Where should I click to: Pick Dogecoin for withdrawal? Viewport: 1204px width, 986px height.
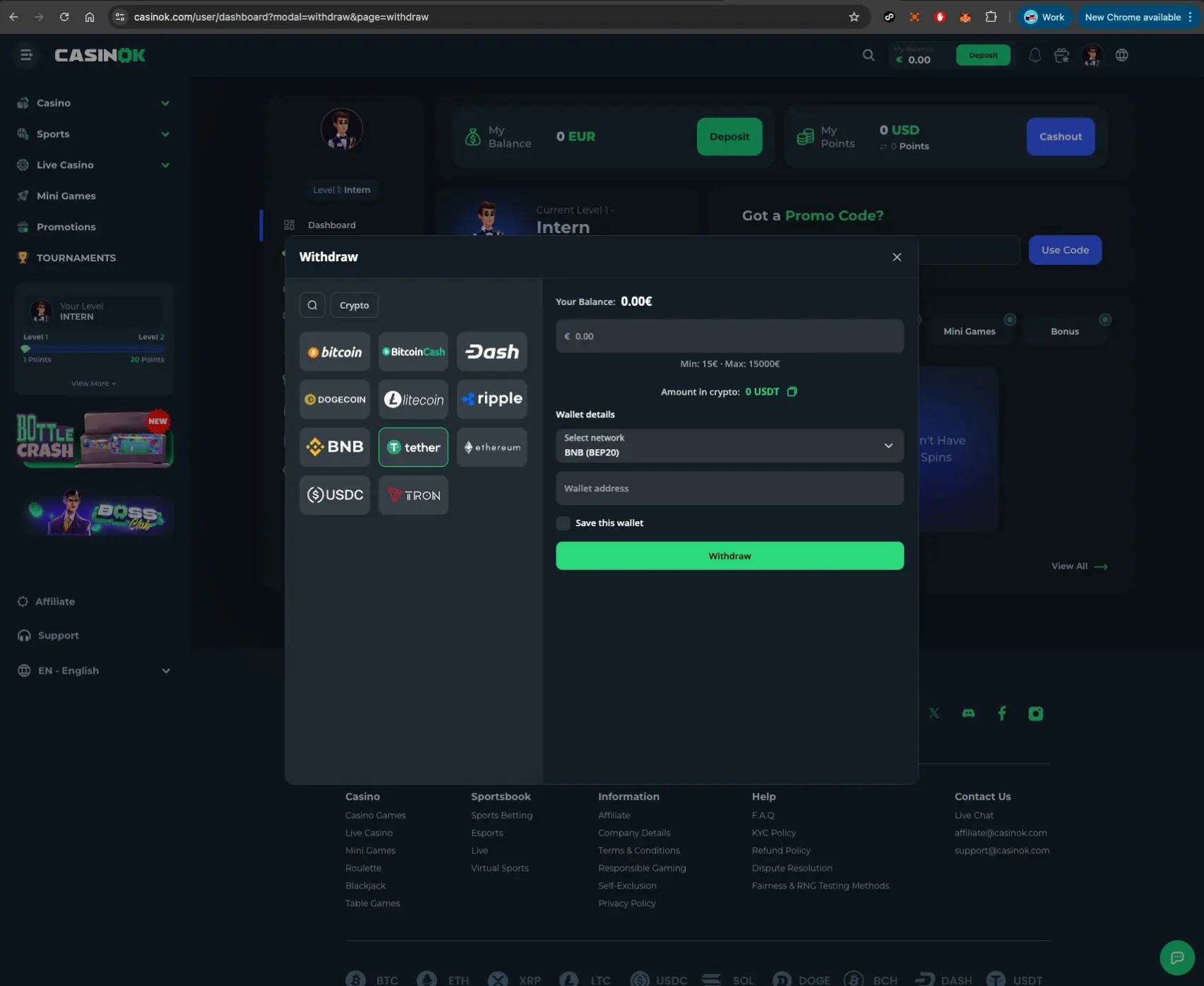pos(335,399)
